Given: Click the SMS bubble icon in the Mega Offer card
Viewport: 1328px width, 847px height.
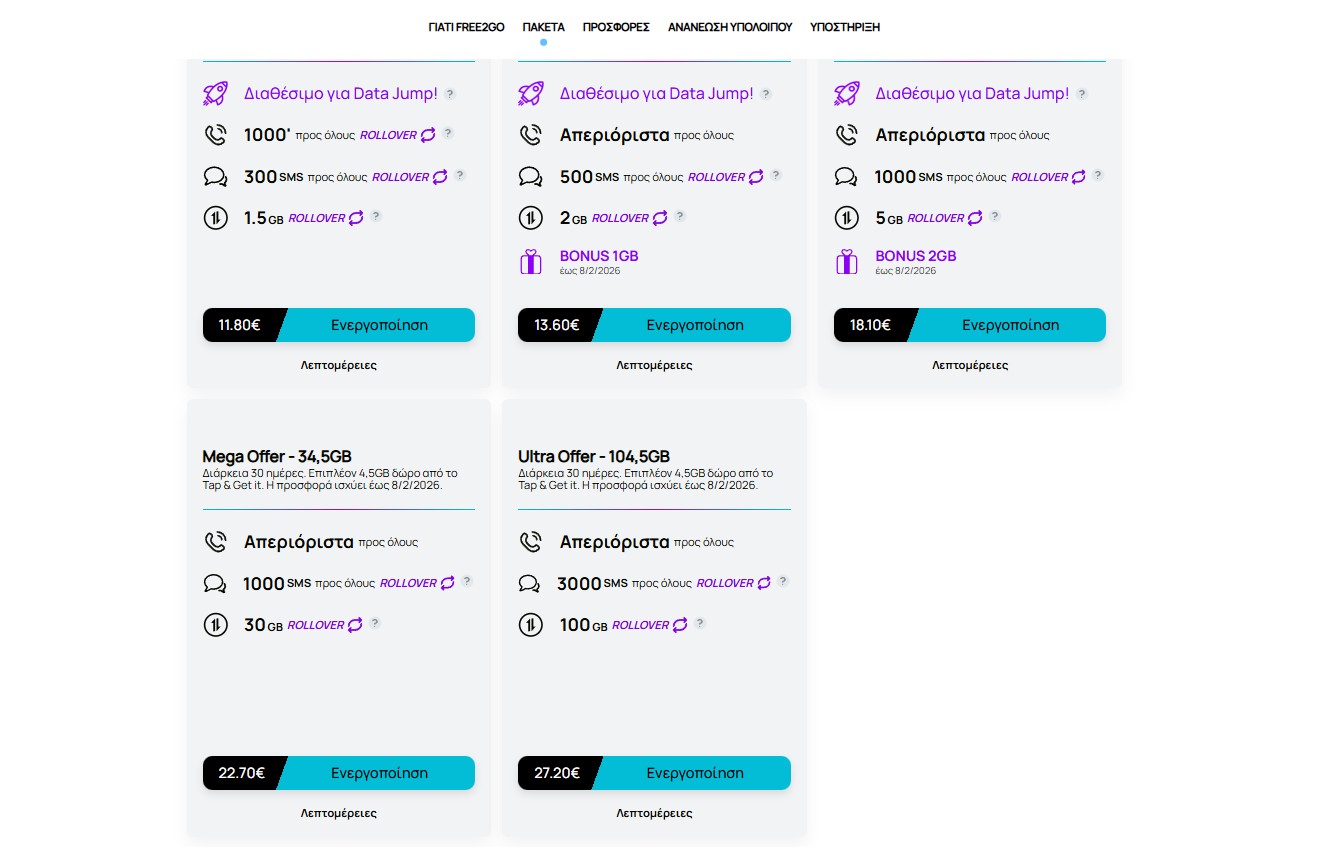Looking at the screenshot, I should [215, 583].
